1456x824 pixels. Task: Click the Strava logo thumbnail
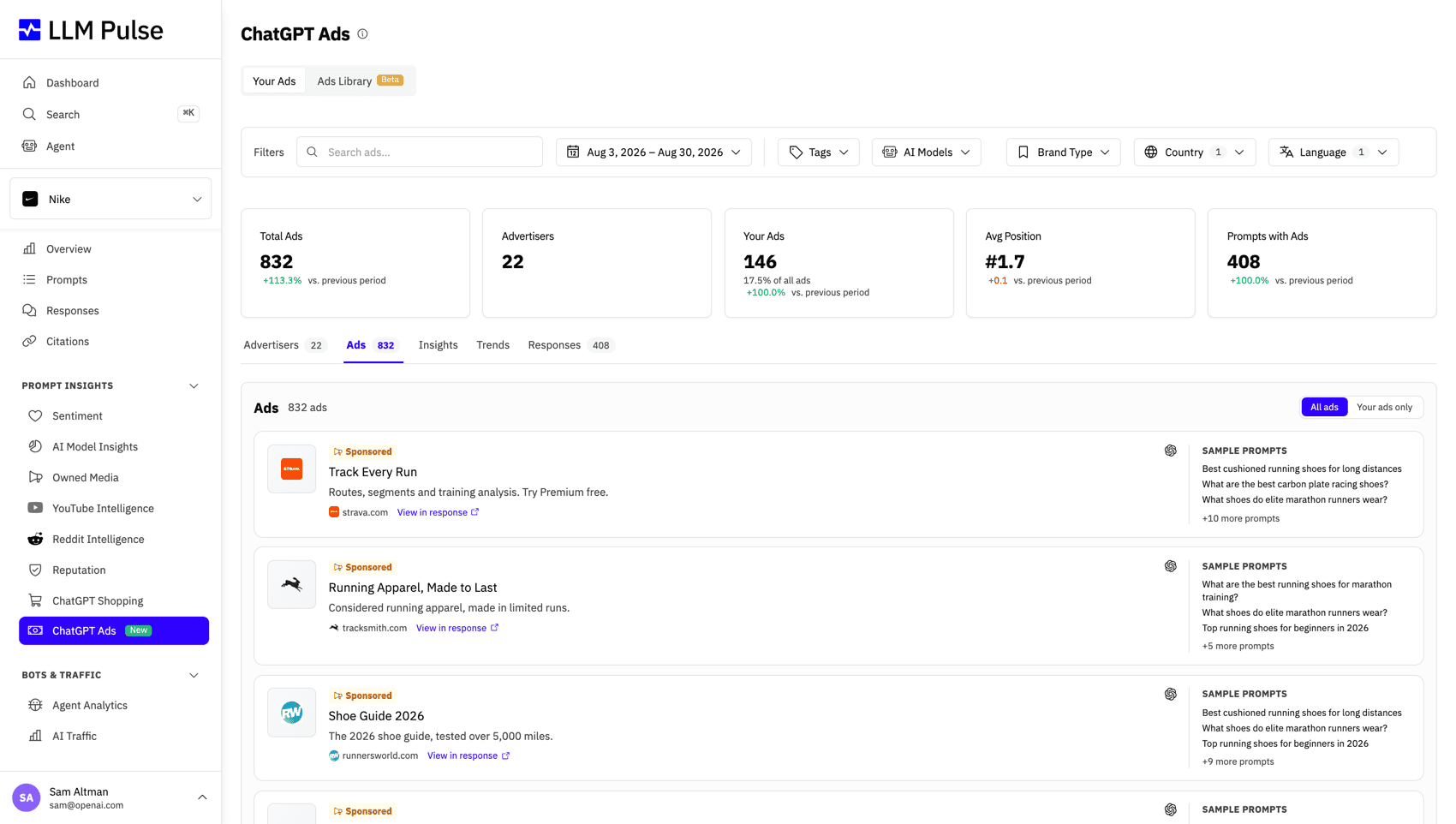[292, 469]
